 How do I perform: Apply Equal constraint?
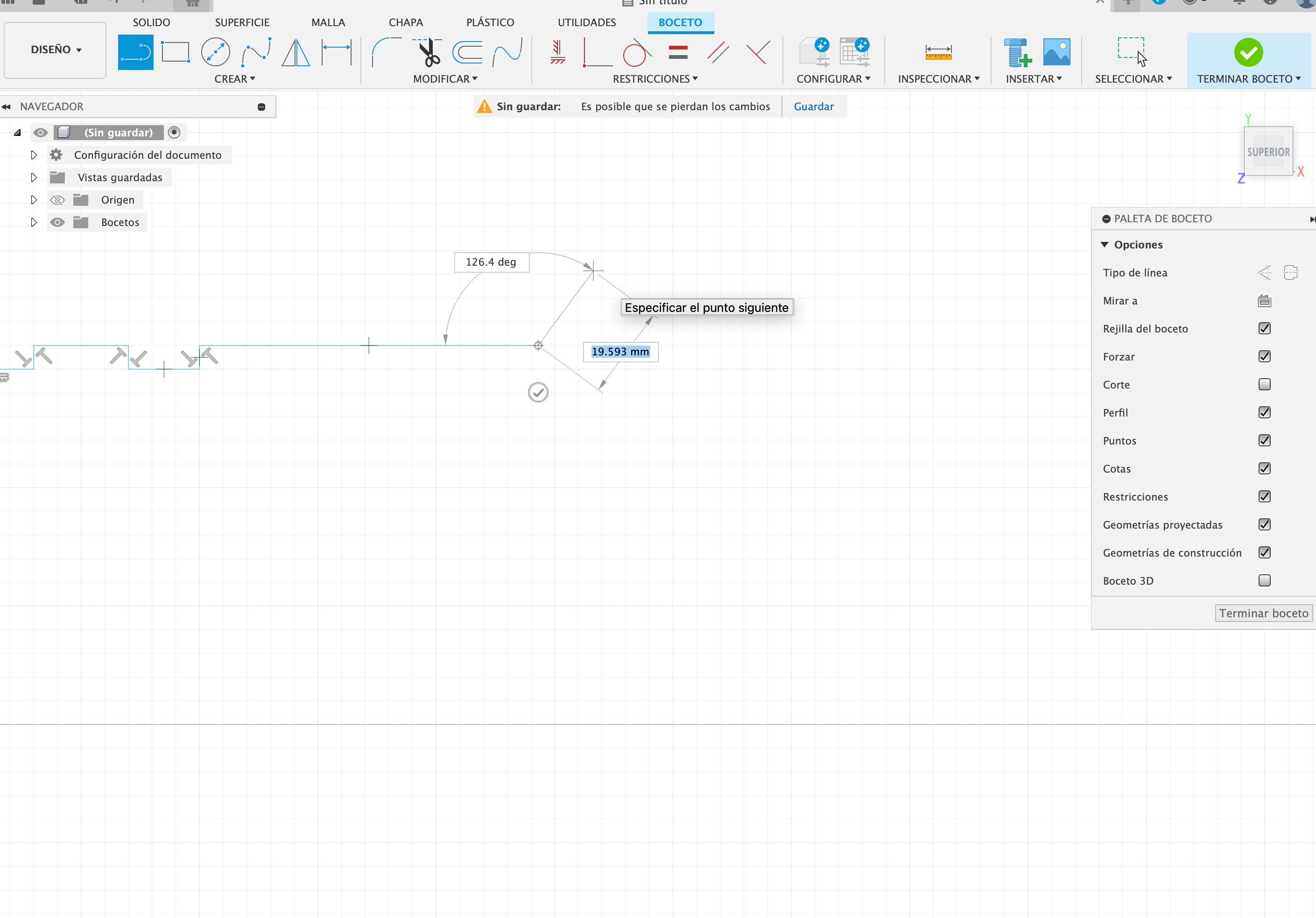click(x=678, y=52)
